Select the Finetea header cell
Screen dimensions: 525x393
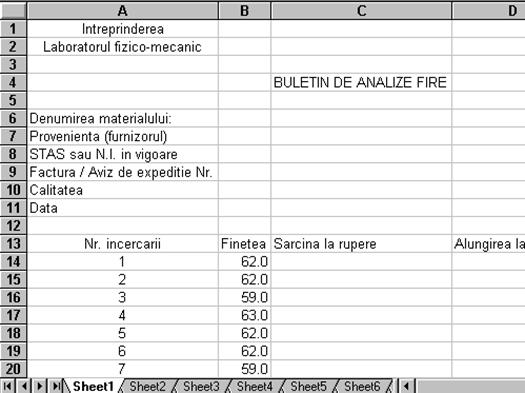[x=244, y=243]
